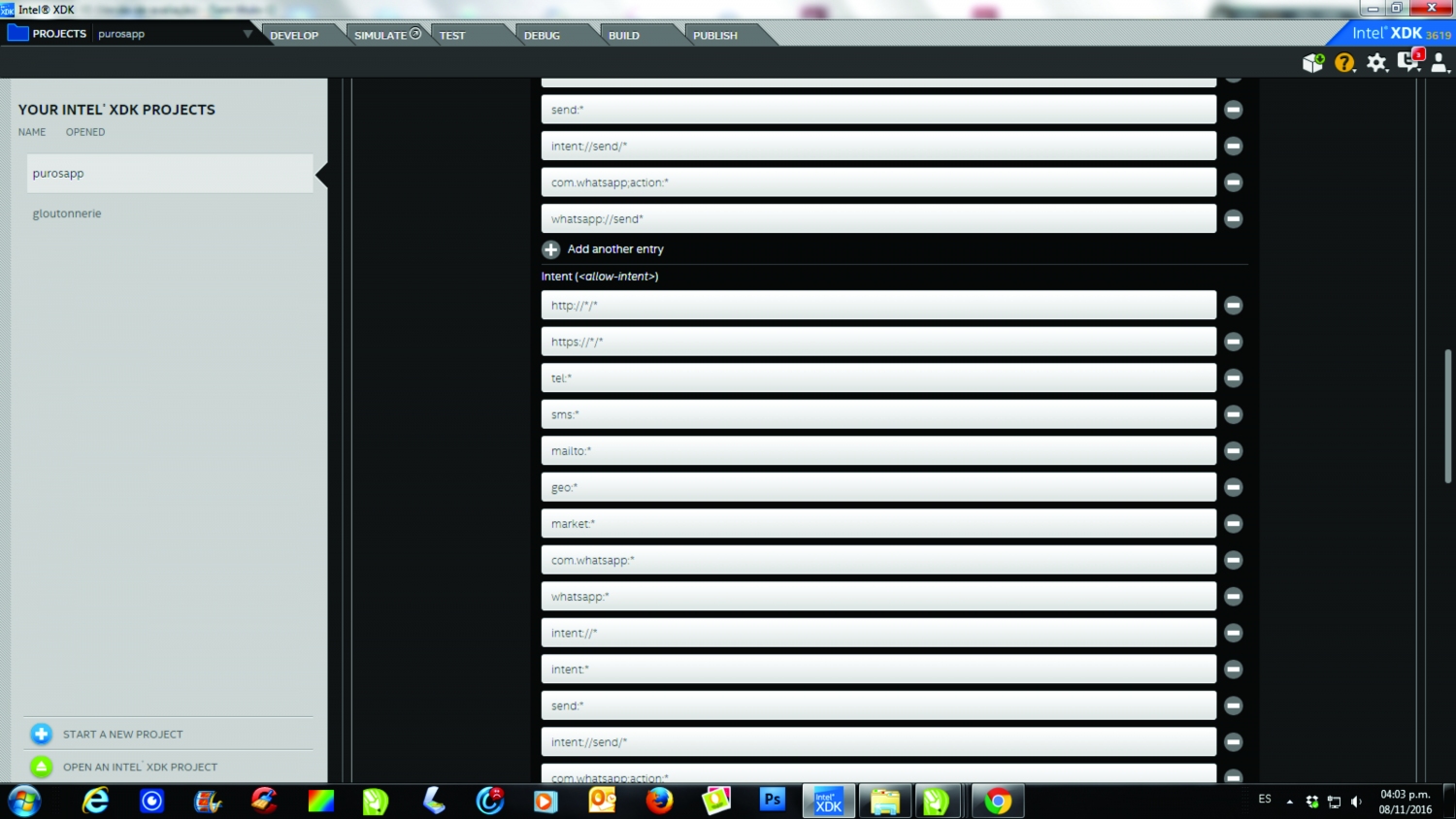The height and width of the screenshot is (819, 1456).
Task: Edit the tel:* intent field
Action: point(878,377)
